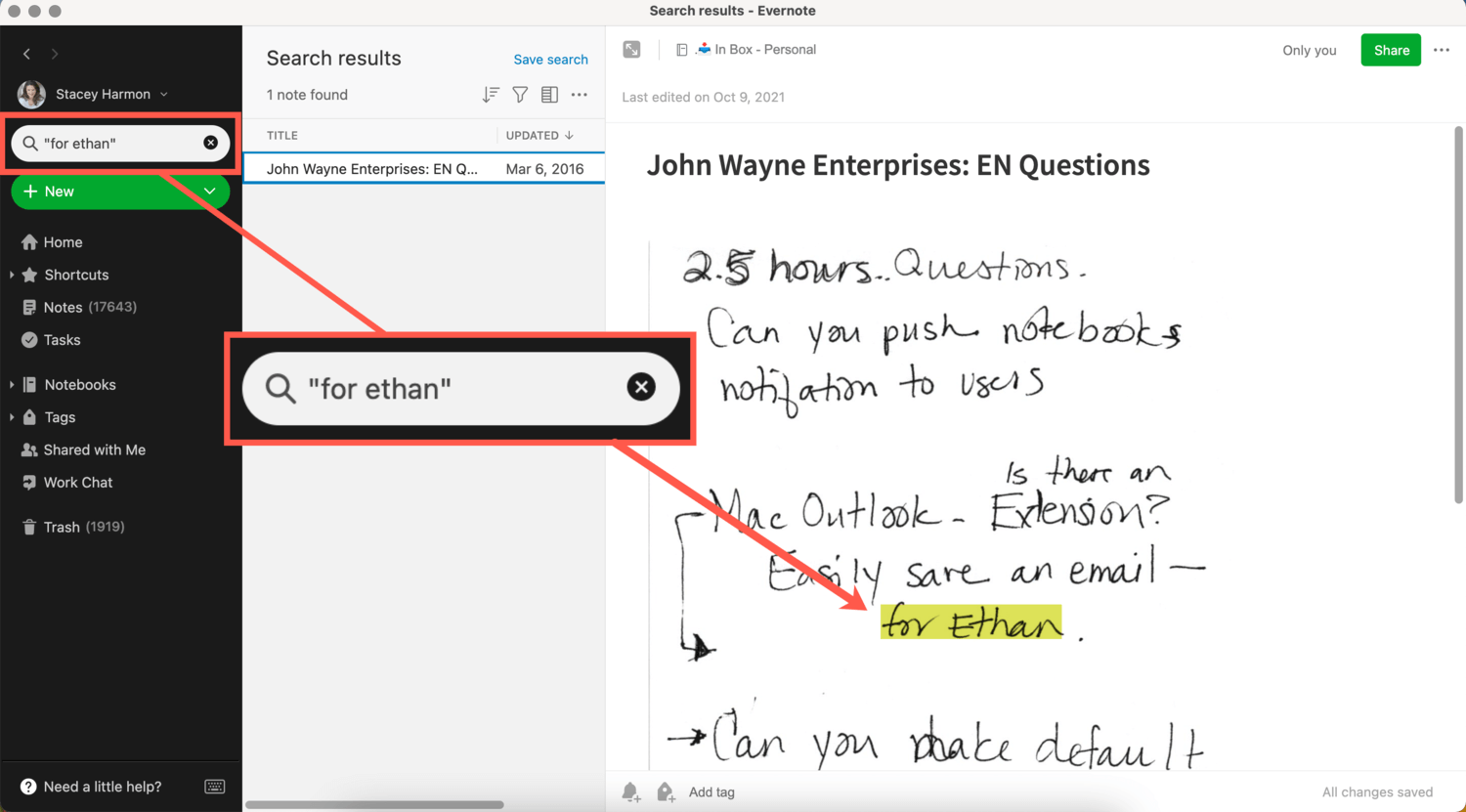The height and width of the screenshot is (812, 1466).
Task: Expand the Tags tree
Action: pos(12,417)
